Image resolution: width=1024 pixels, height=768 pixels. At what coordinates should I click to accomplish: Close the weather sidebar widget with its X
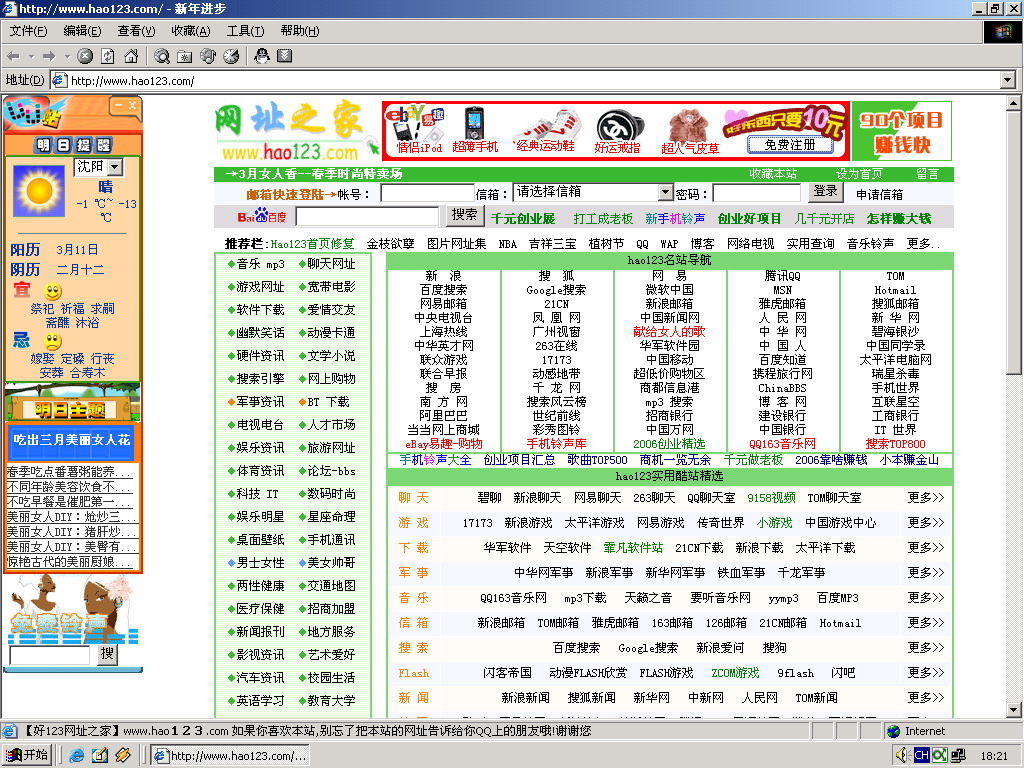click(x=133, y=105)
